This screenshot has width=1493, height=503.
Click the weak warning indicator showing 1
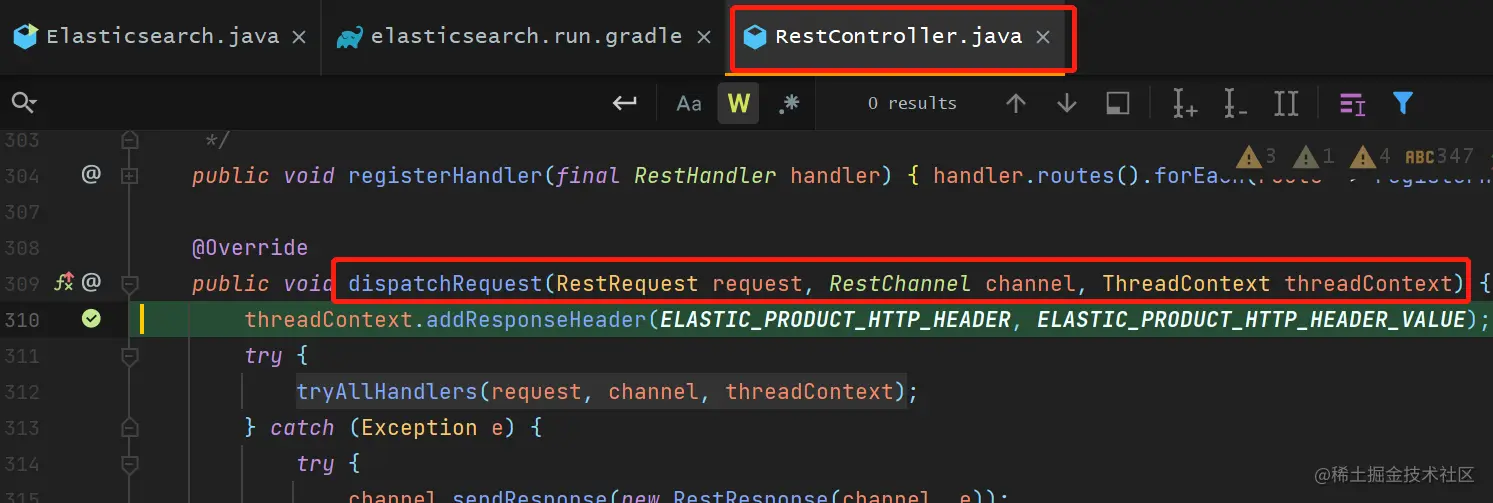point(1313,156)
